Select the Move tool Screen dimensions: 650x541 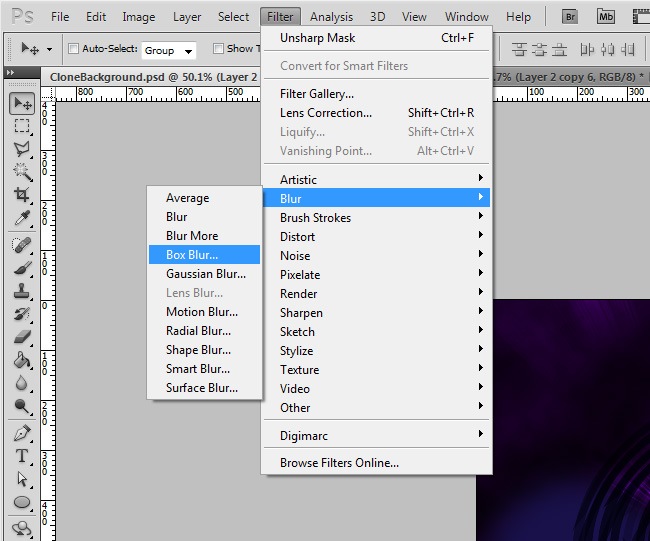[22, 104]
